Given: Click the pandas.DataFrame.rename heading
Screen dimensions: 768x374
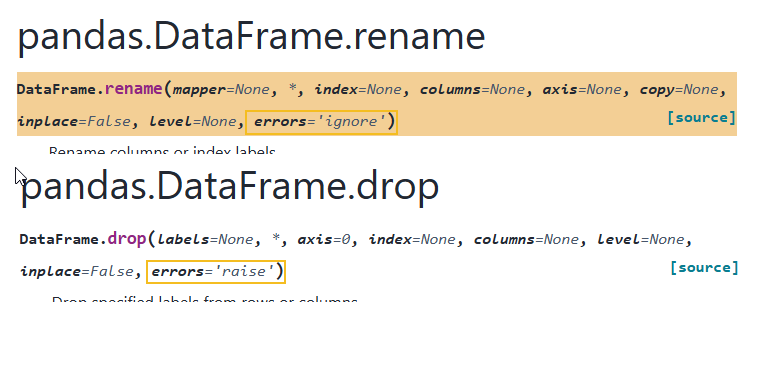Looking at the screenshot, I should 251,37.
